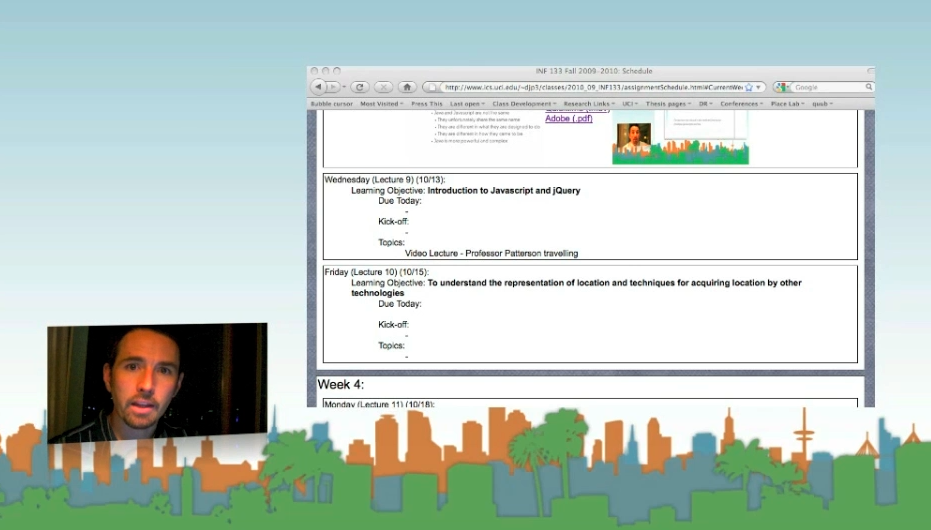Click the search magnifying glass icon
931x530 pixels.
tap(869, 87)
